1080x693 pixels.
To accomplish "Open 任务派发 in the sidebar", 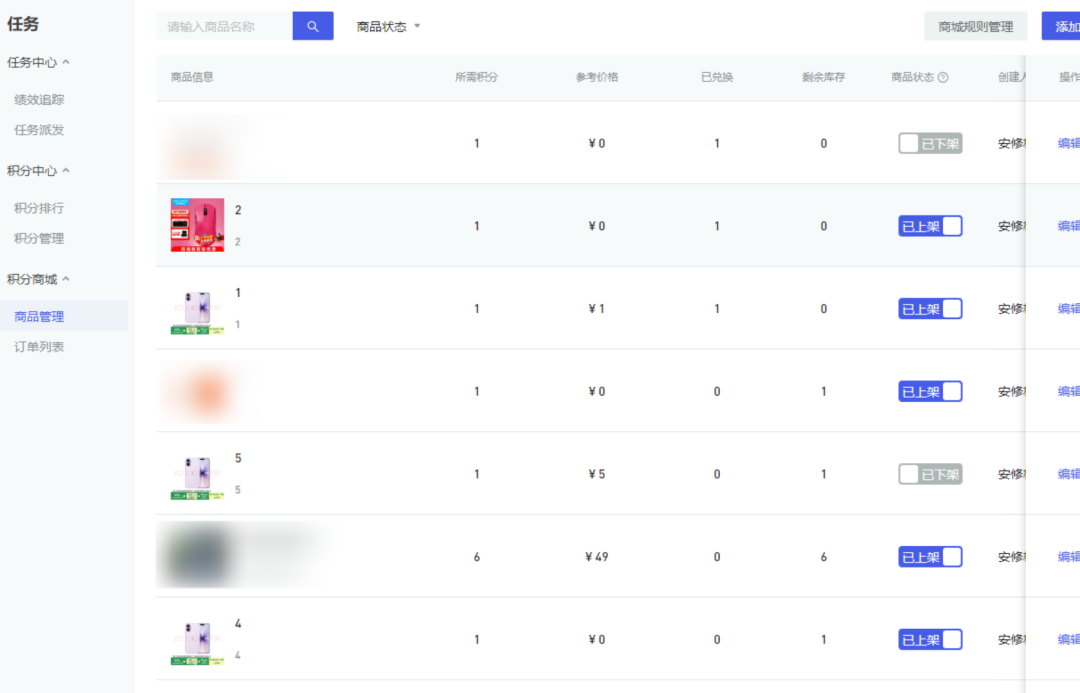I will coord(39,130).
